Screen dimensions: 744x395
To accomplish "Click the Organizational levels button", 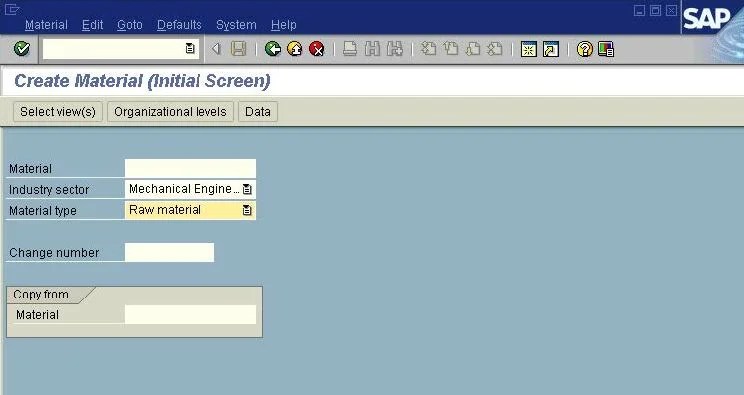I will coord(170,112).
